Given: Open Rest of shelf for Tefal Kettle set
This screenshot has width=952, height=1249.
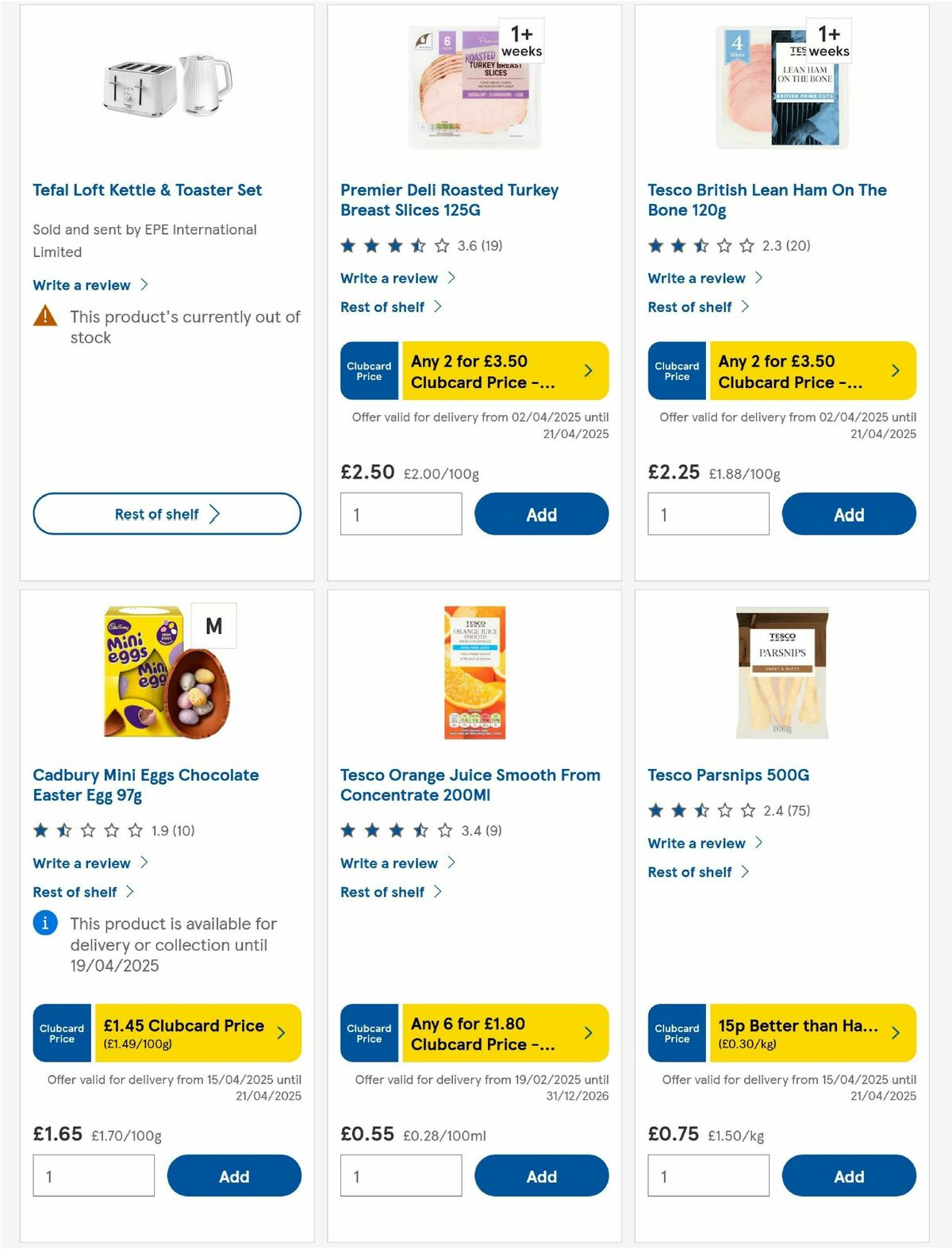Looking at the screenshot, I should (x=166, y=514).
